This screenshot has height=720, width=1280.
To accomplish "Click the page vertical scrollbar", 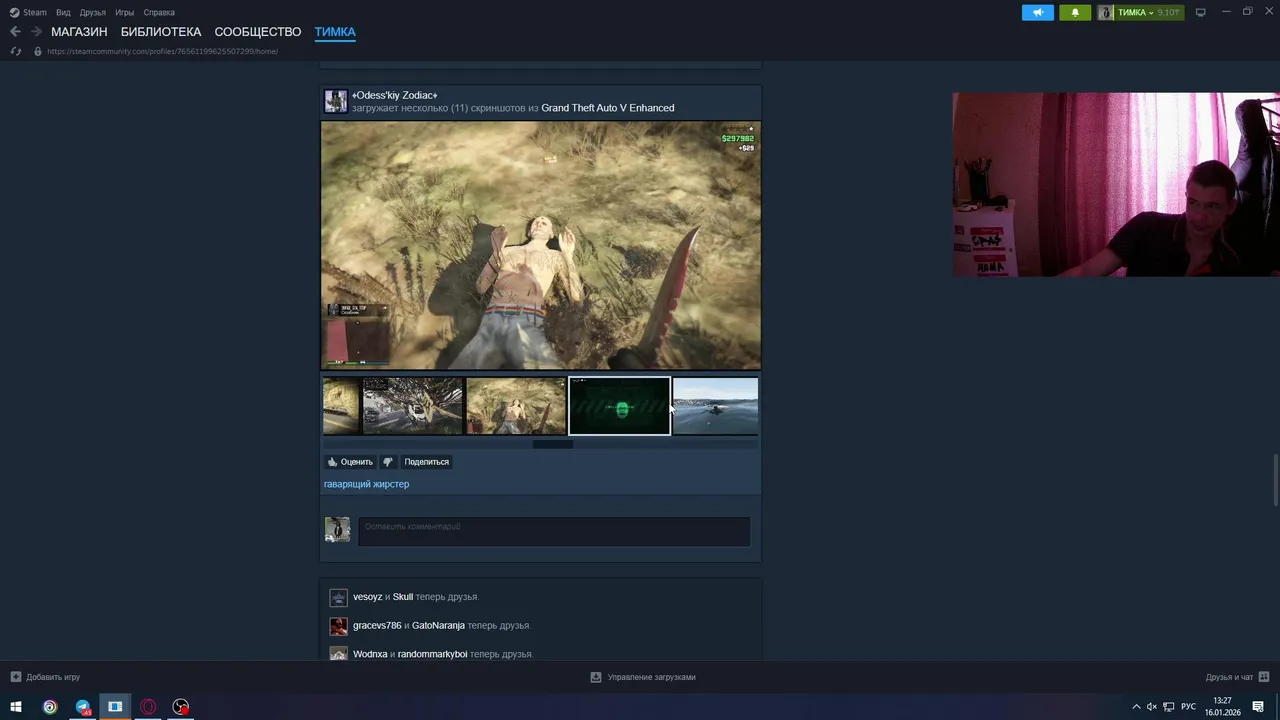I will click(1275, 481).
